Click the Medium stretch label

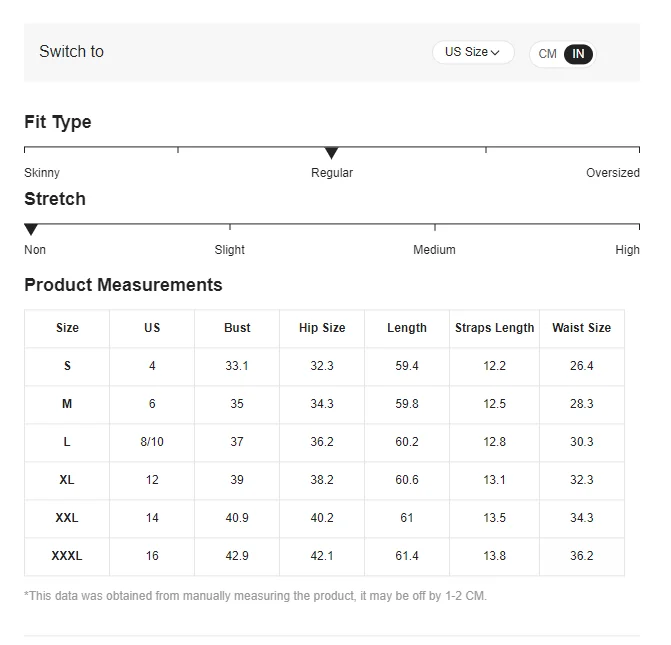coord(434,250)
